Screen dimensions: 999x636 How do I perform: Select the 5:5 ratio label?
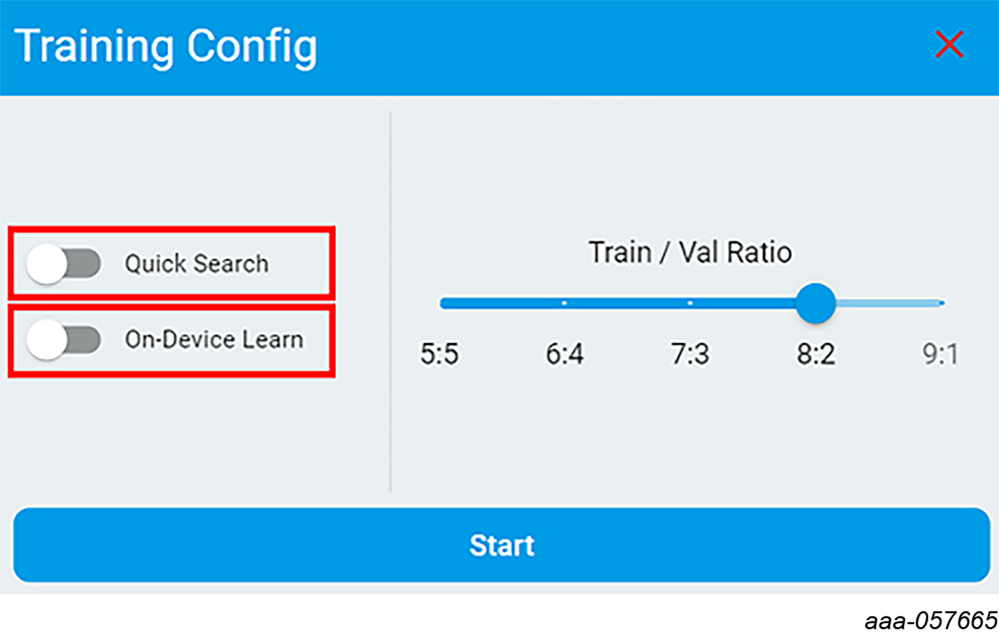point(440,354)
